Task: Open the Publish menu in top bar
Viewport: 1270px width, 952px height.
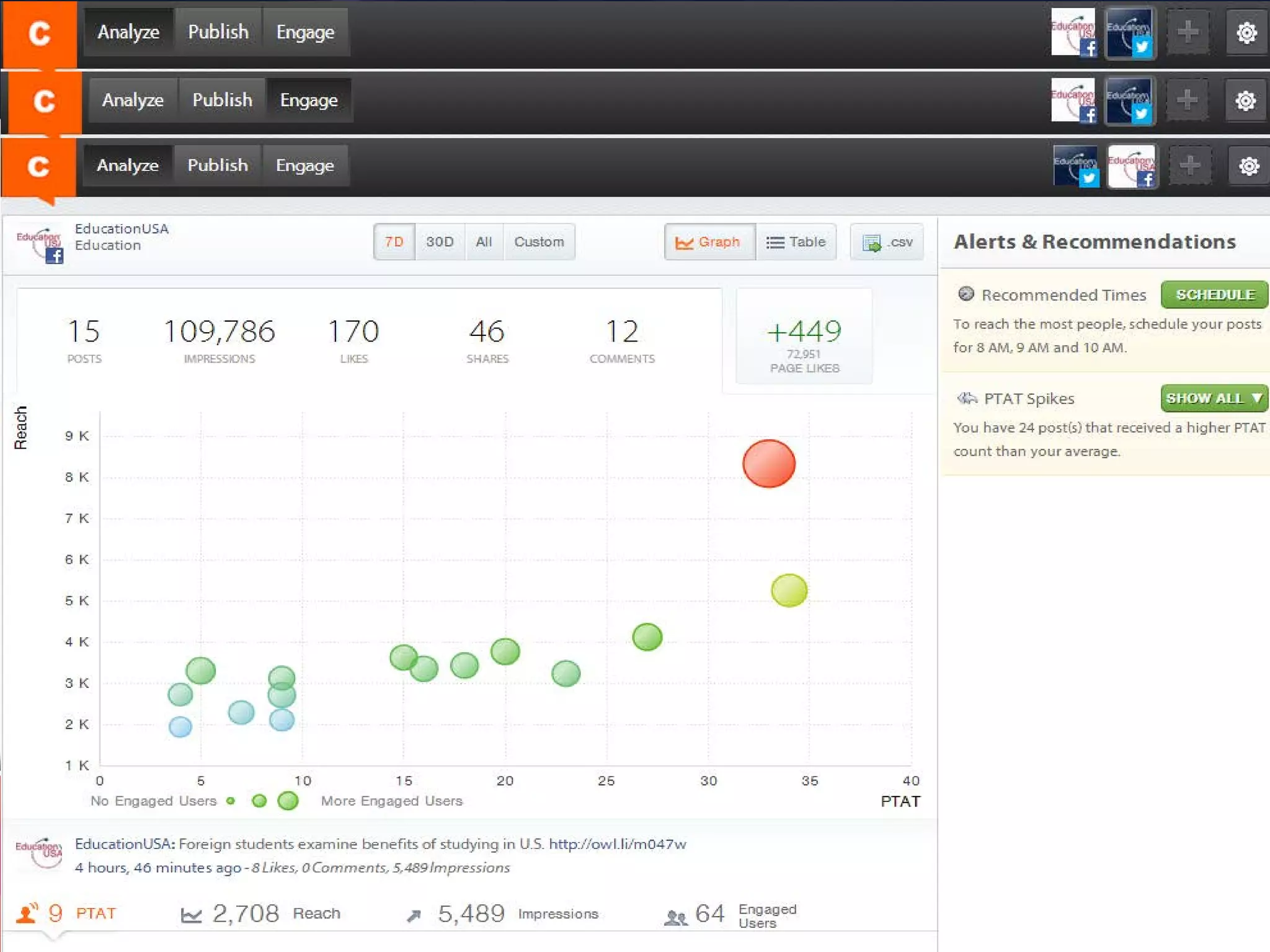Action: tap(218, 32)
